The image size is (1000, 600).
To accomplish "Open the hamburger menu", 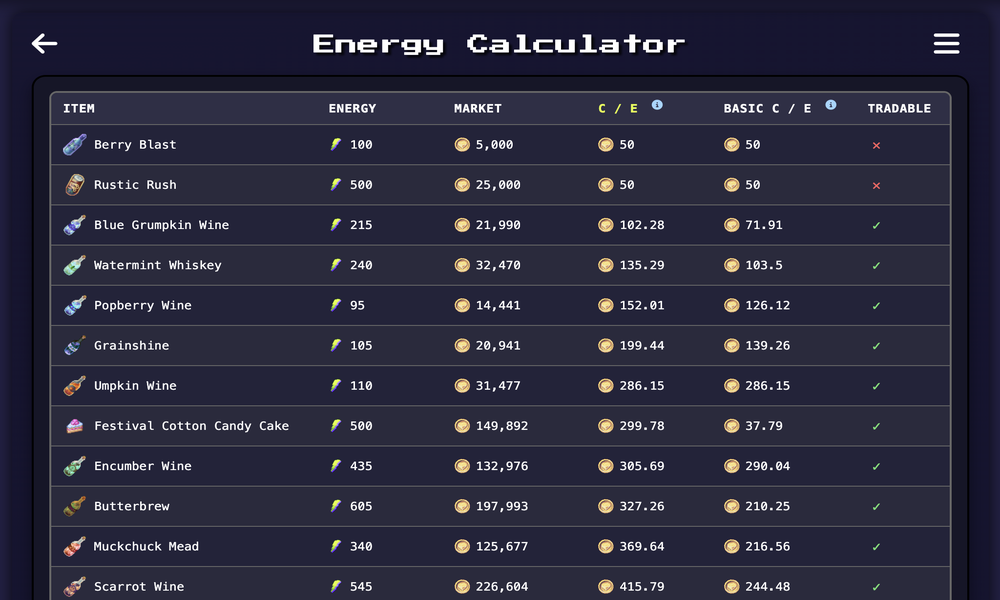I will [946, 43].
